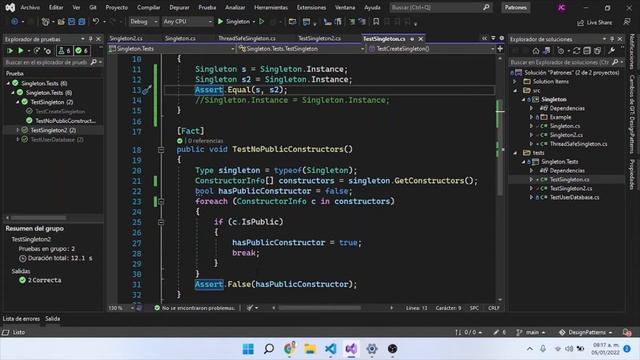
Task: Click the Visual Studio logo
Action: pyautogui.click(x=10, y=7)
